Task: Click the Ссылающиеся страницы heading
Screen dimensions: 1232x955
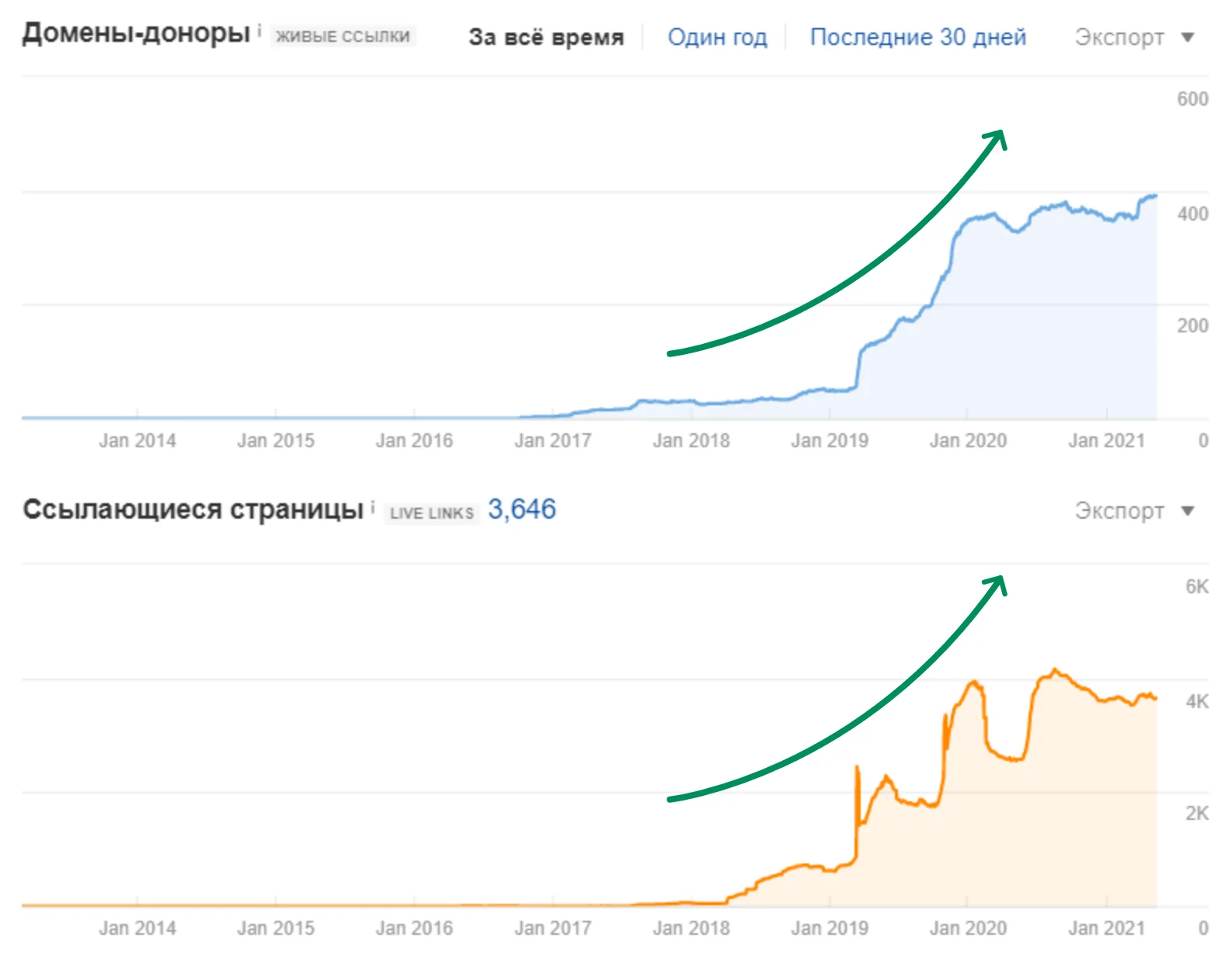Action: [x=193, y=509]
